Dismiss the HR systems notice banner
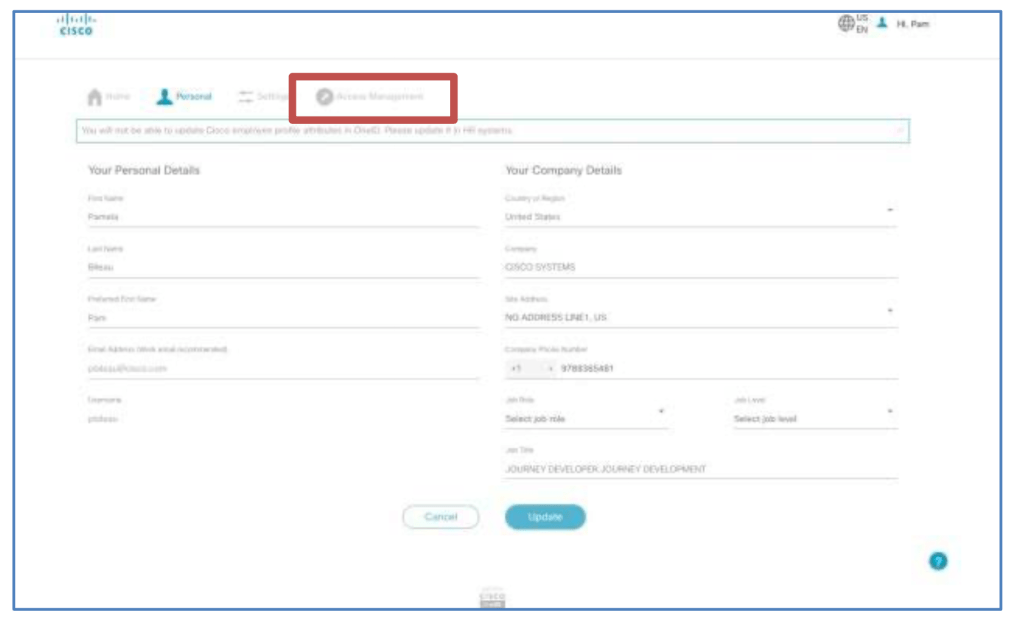This screenshot has width=1023, height=620. (x=899, y=130)
